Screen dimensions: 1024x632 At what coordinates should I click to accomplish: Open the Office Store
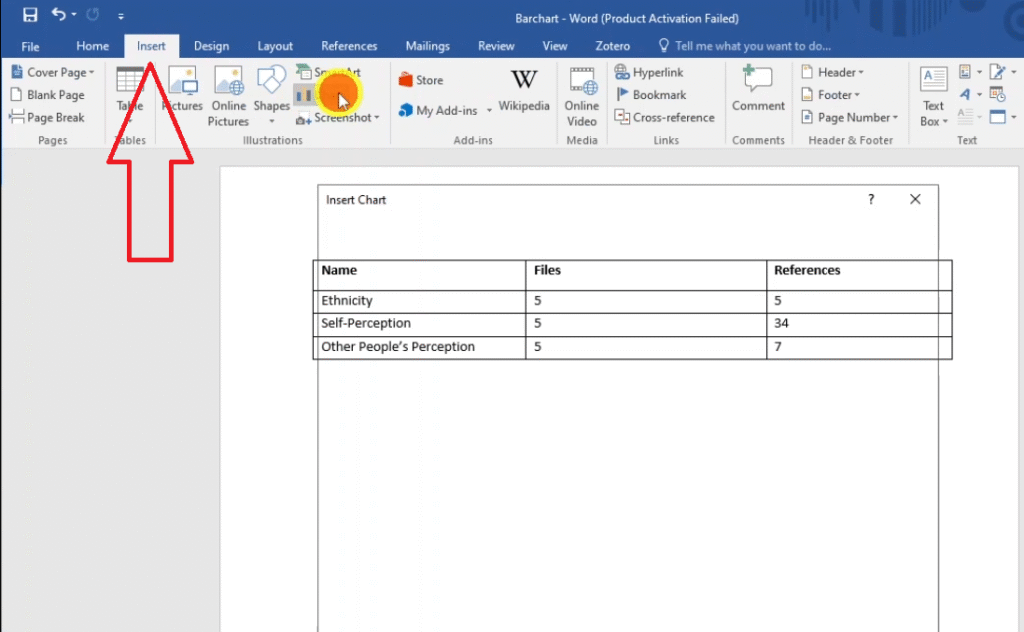click(421, 80)
